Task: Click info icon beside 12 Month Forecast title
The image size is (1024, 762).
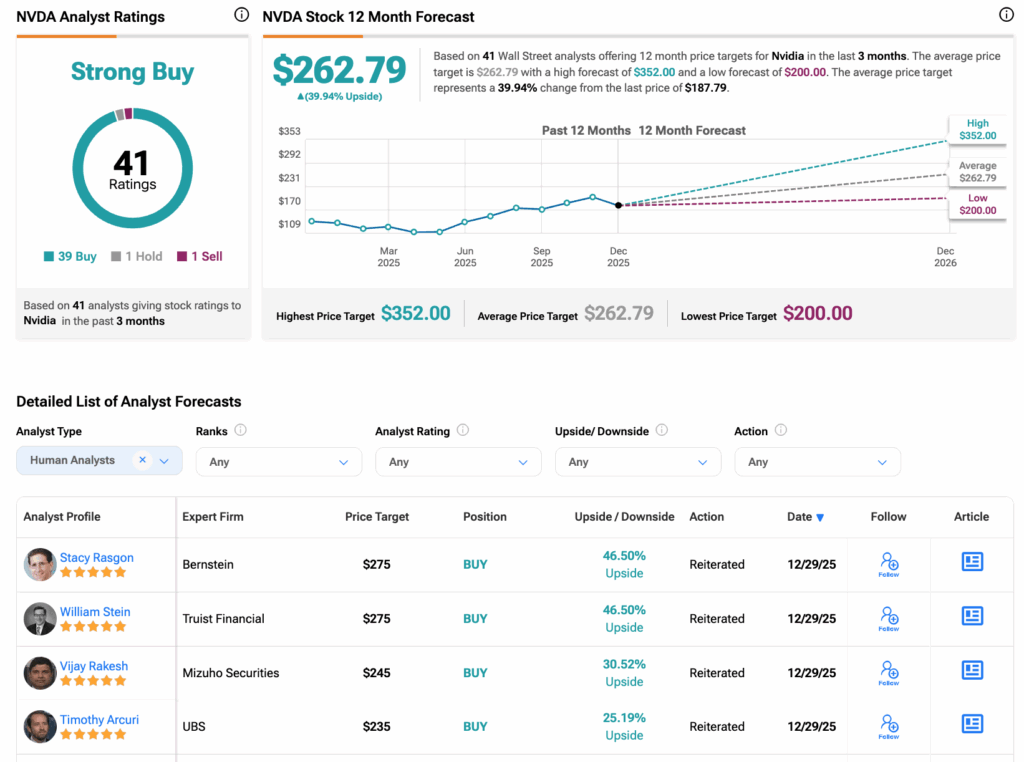Action: (x=1006, y=15)
